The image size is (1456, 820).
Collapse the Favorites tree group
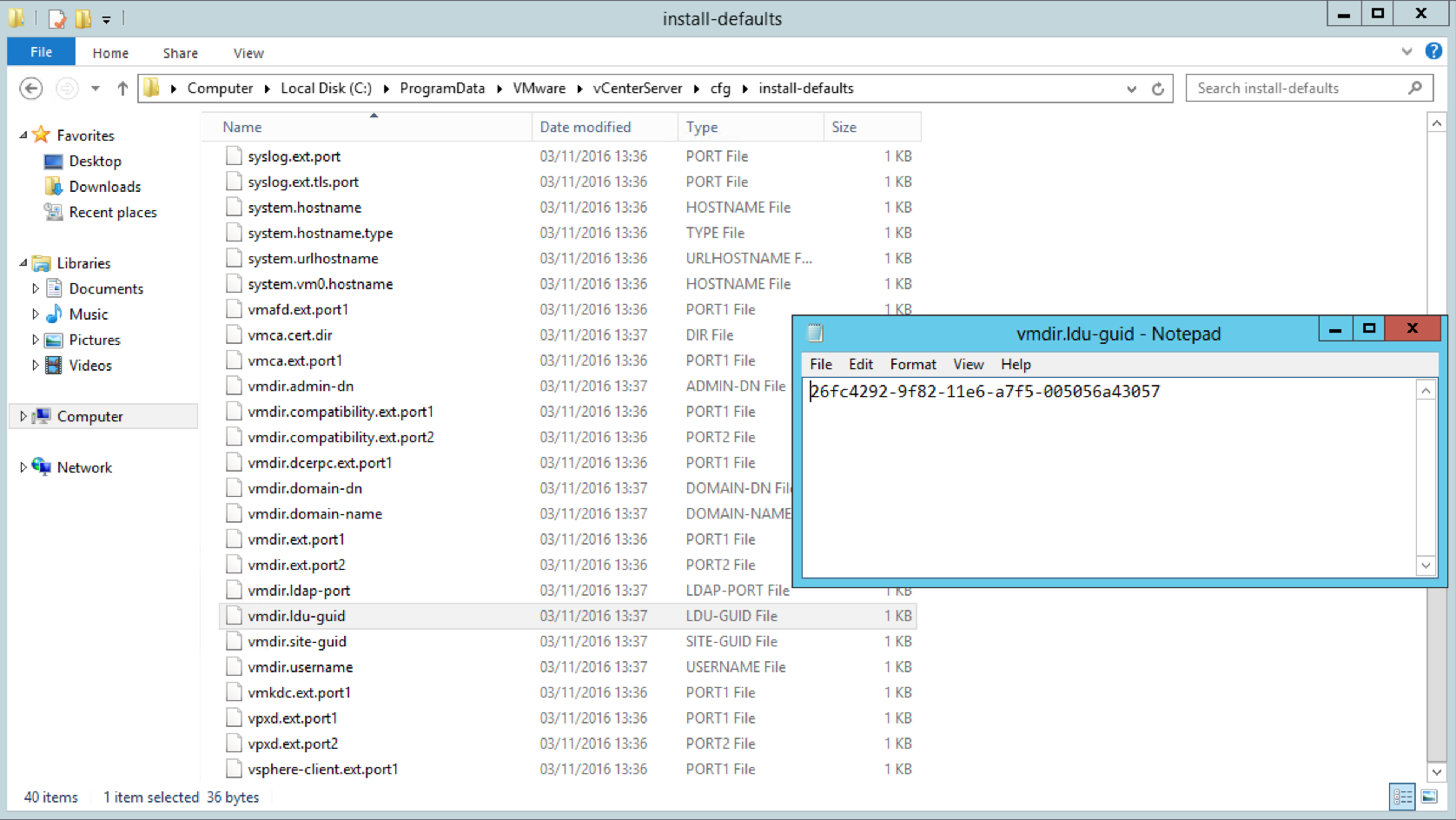click(x=23, y=135)
